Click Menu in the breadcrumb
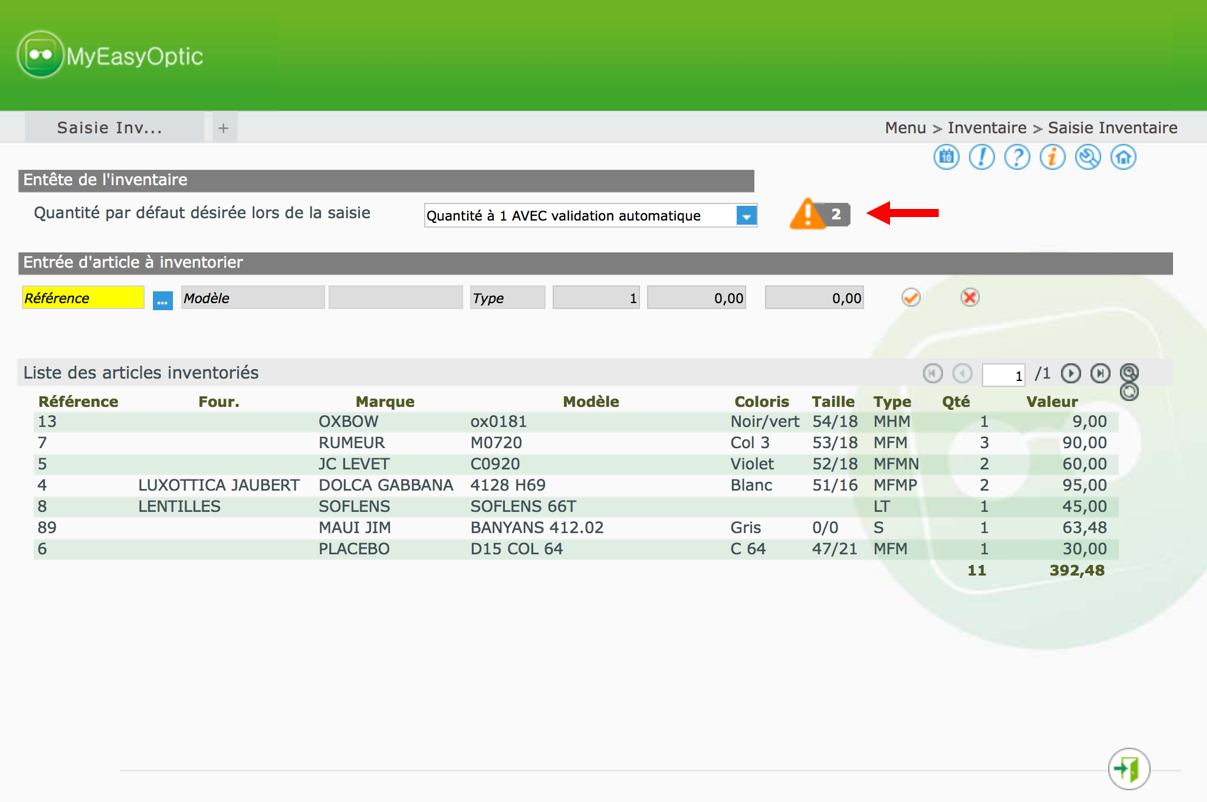This screenshot has width=1207, height=802. (905, 128)
